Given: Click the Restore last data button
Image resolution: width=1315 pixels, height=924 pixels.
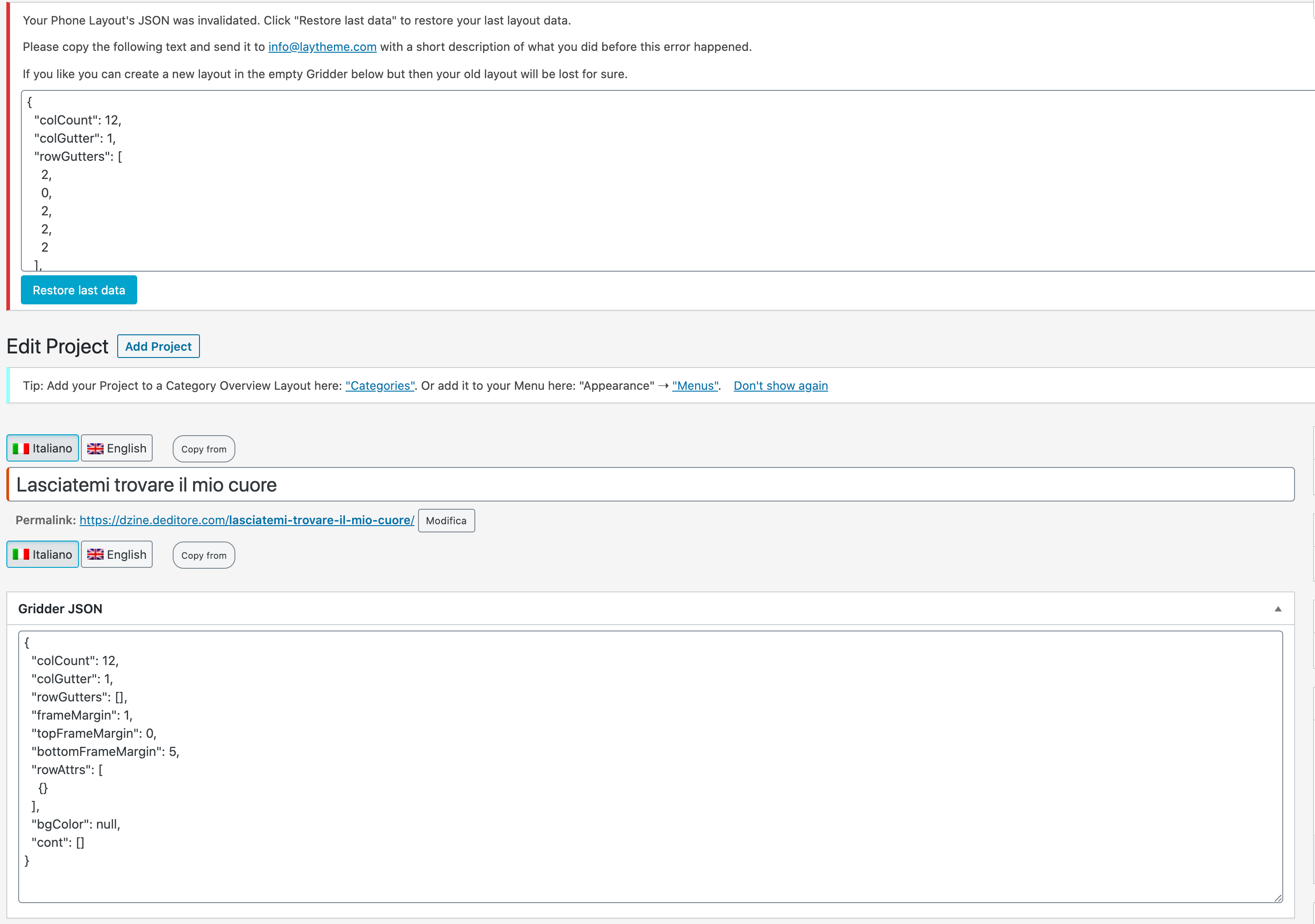Looking at the screenshot, I should pyautogui.click(x=79, y=290).
